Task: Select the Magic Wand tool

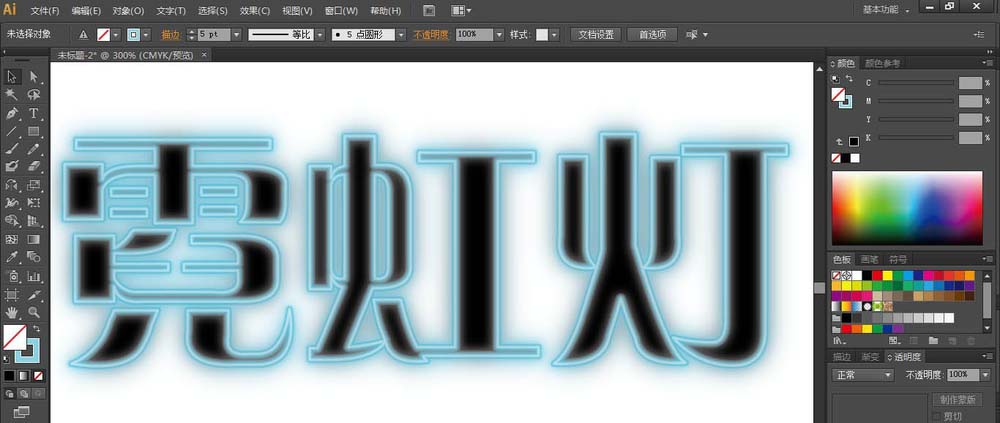Action: point(12,94)
